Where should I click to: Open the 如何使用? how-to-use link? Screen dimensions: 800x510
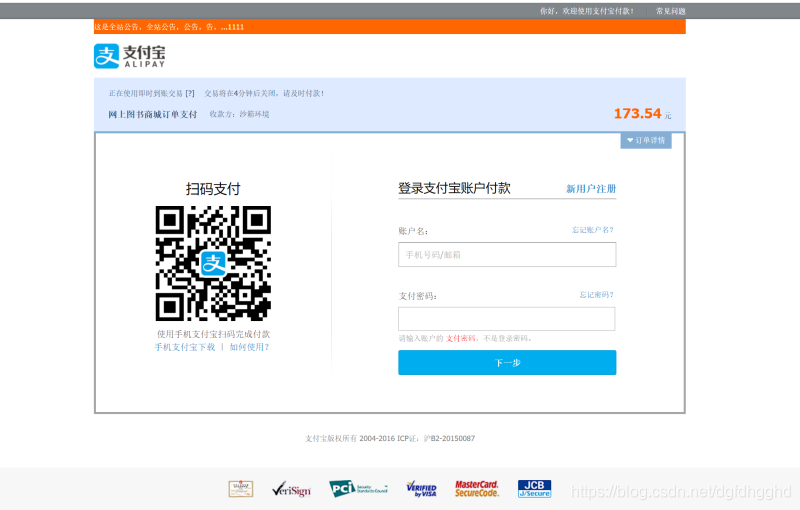[249, 347]
